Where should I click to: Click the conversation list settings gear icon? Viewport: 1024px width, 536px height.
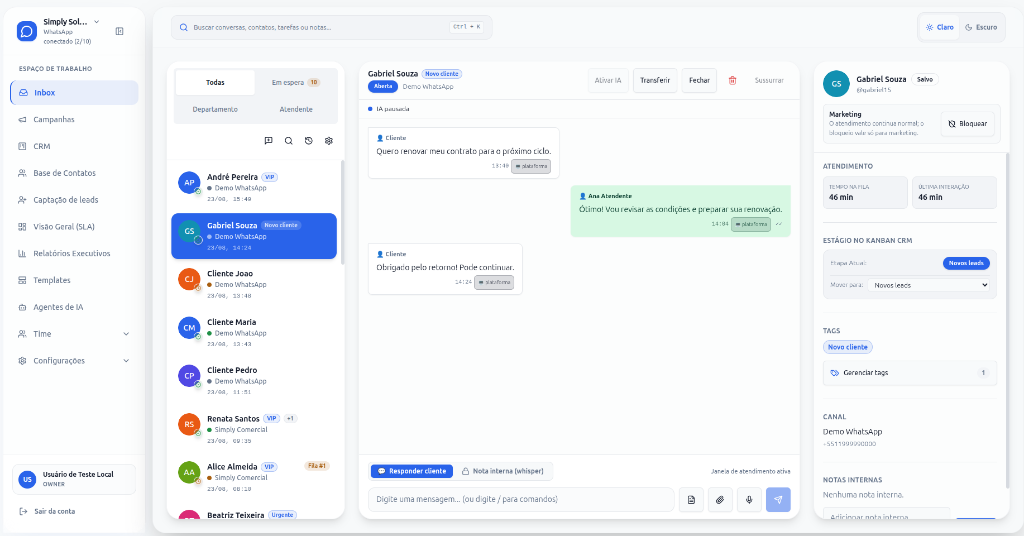tap(329, 141)
